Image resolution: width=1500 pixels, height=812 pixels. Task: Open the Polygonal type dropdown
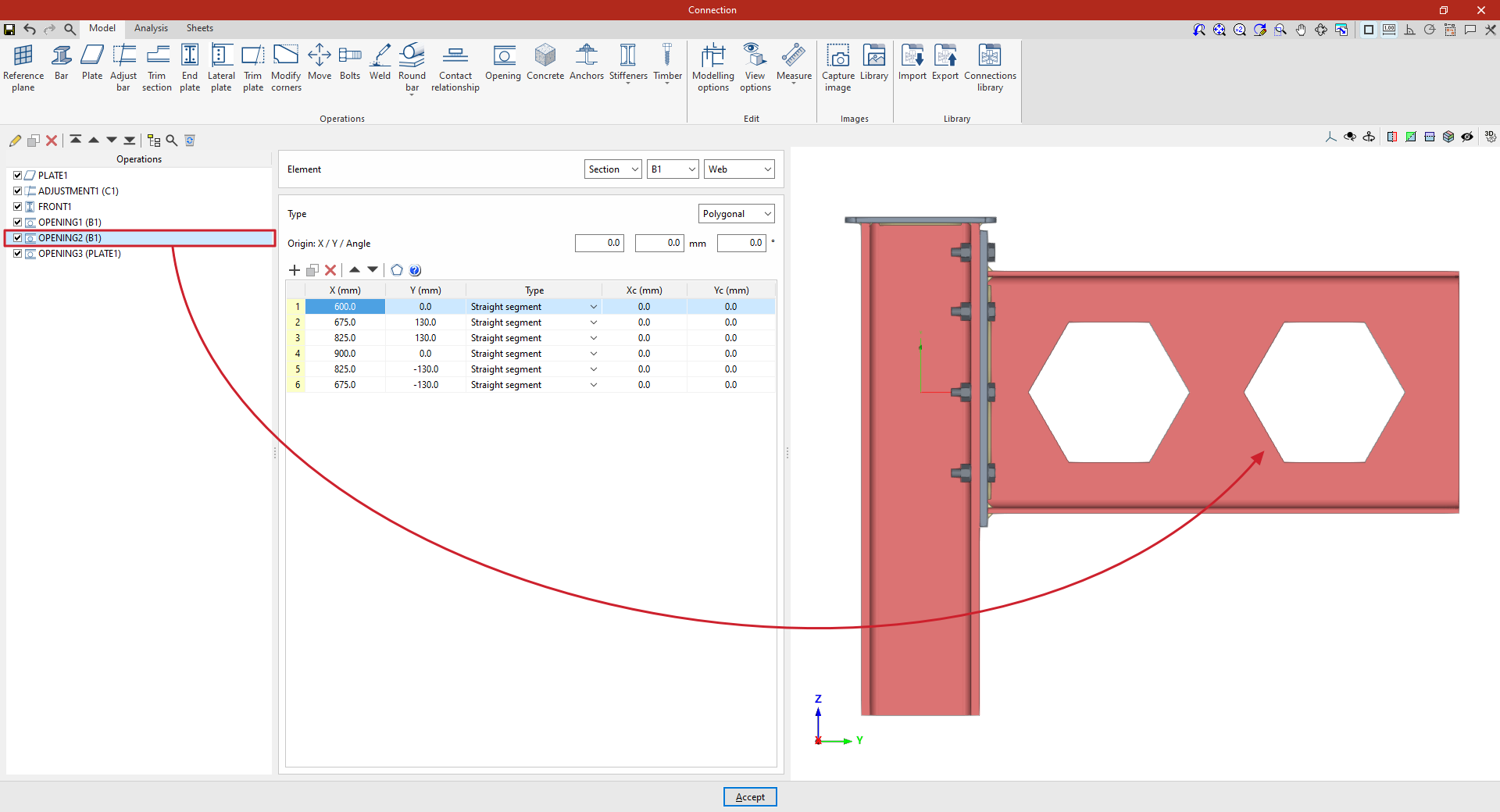(736, 214)
